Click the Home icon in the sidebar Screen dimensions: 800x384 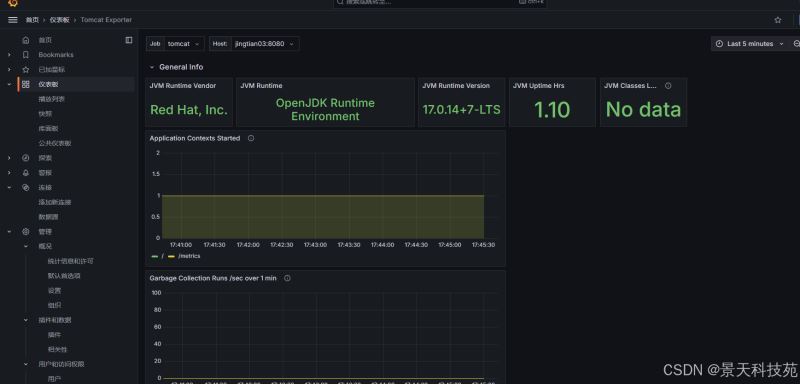tap(26, 40)
